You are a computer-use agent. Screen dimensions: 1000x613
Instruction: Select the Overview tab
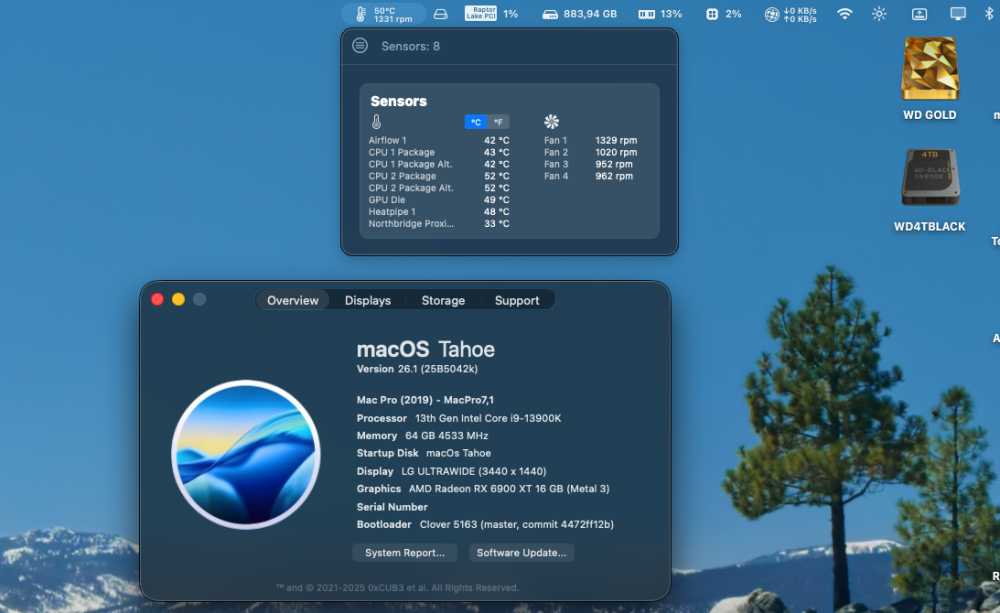[292, 300]
